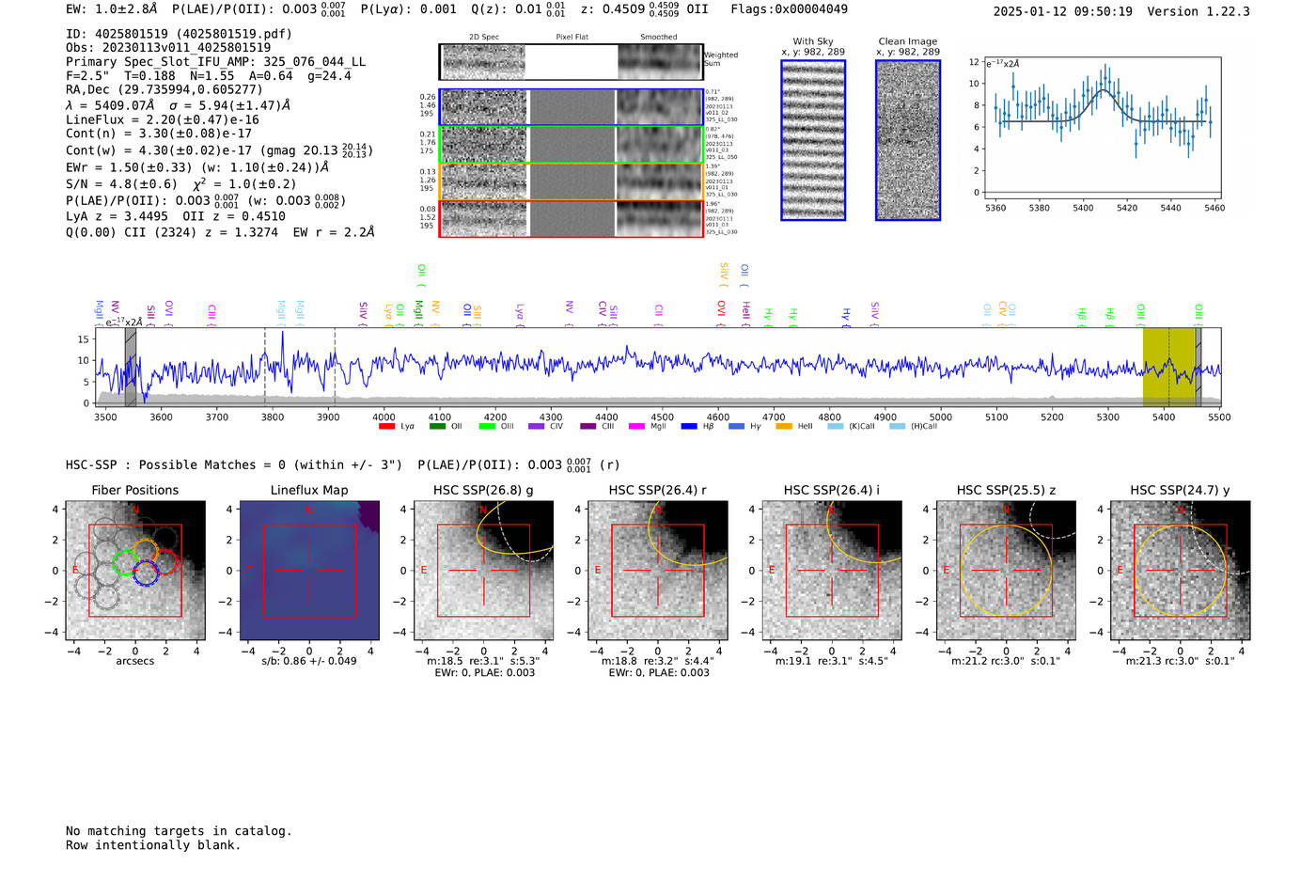Open the HSC SSP(24.7) y cutout

(x=1181, y=570)
